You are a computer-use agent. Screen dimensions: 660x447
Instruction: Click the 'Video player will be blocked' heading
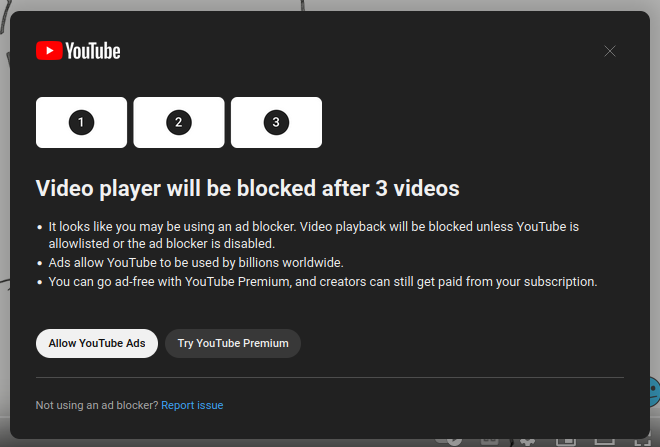[247, 188]
